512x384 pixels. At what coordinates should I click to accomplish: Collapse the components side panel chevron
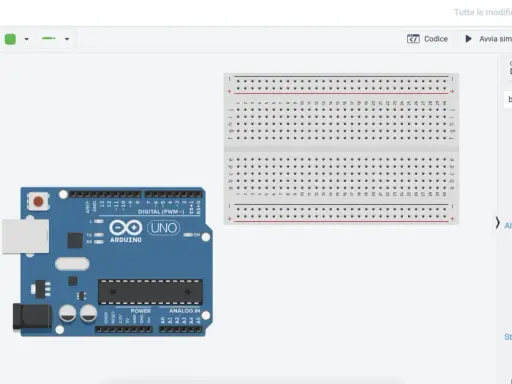(497, 223)
